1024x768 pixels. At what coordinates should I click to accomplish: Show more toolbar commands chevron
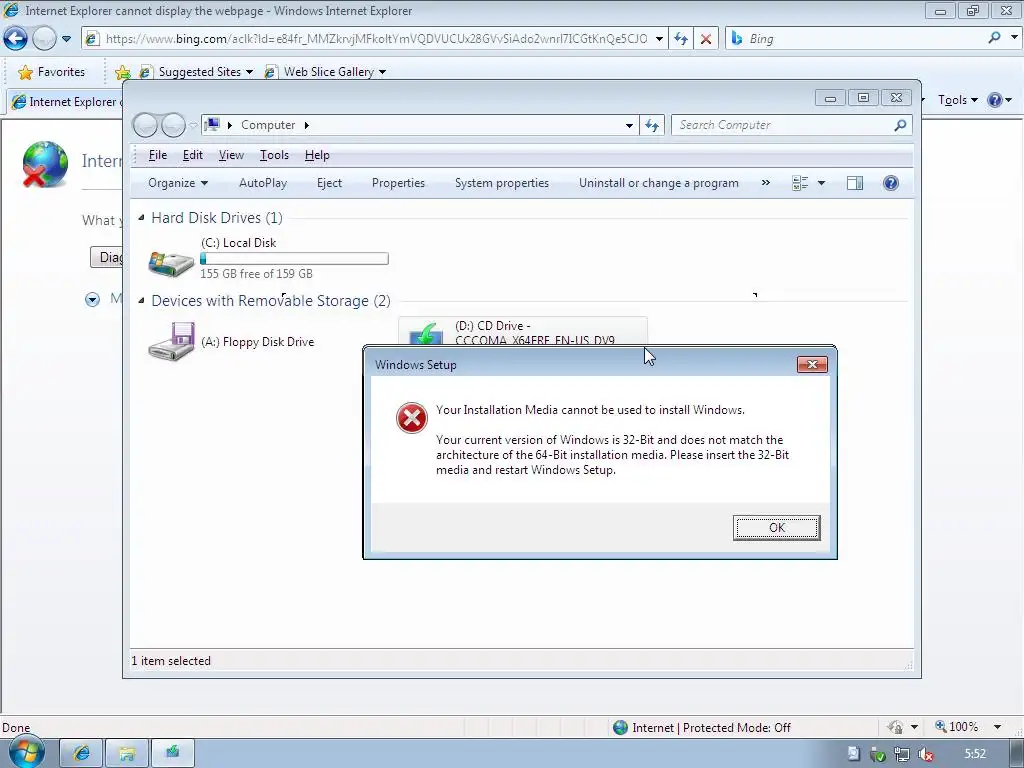(765, 183)
